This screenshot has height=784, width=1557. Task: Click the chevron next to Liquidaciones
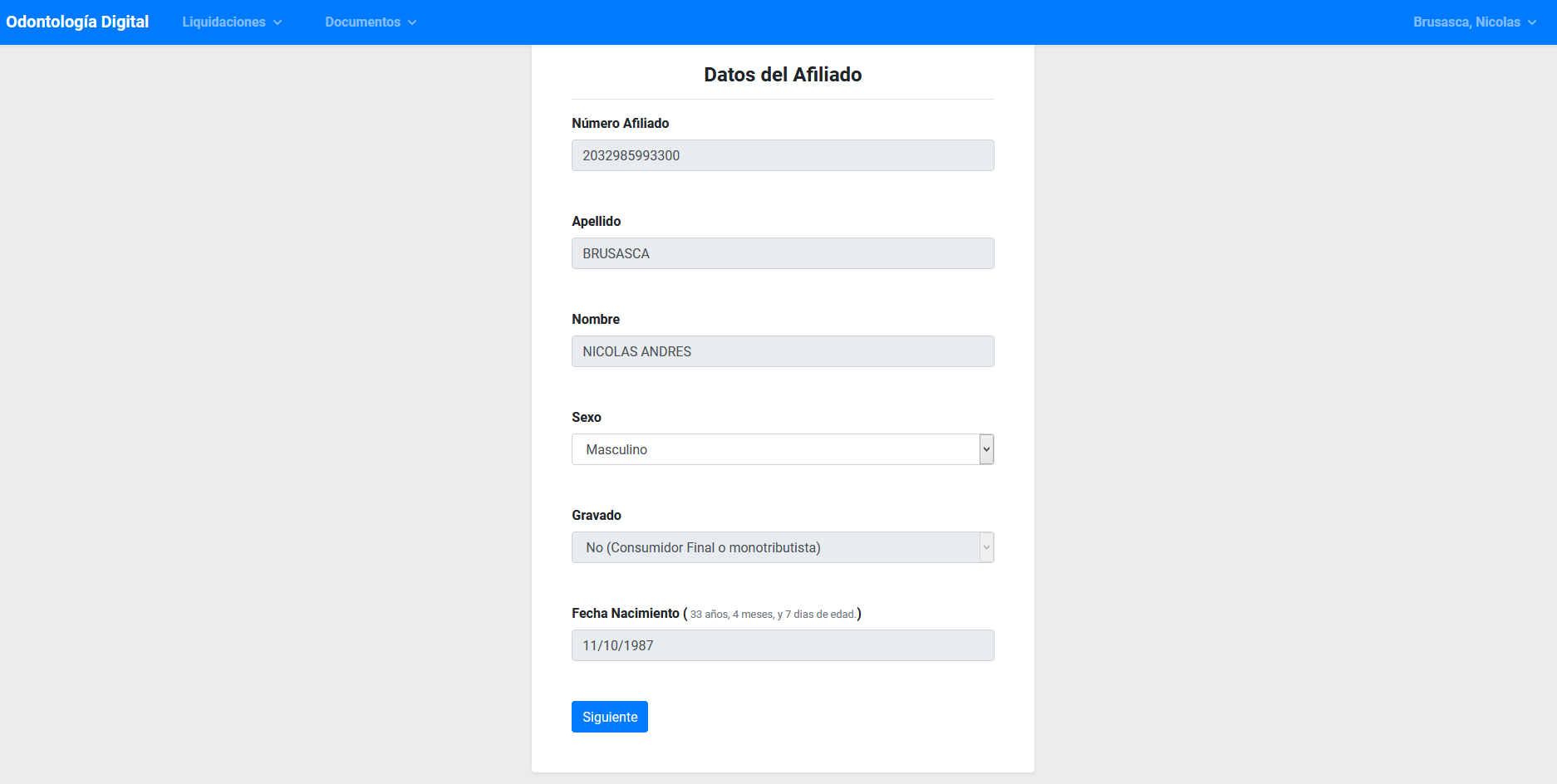click(278, 22)
